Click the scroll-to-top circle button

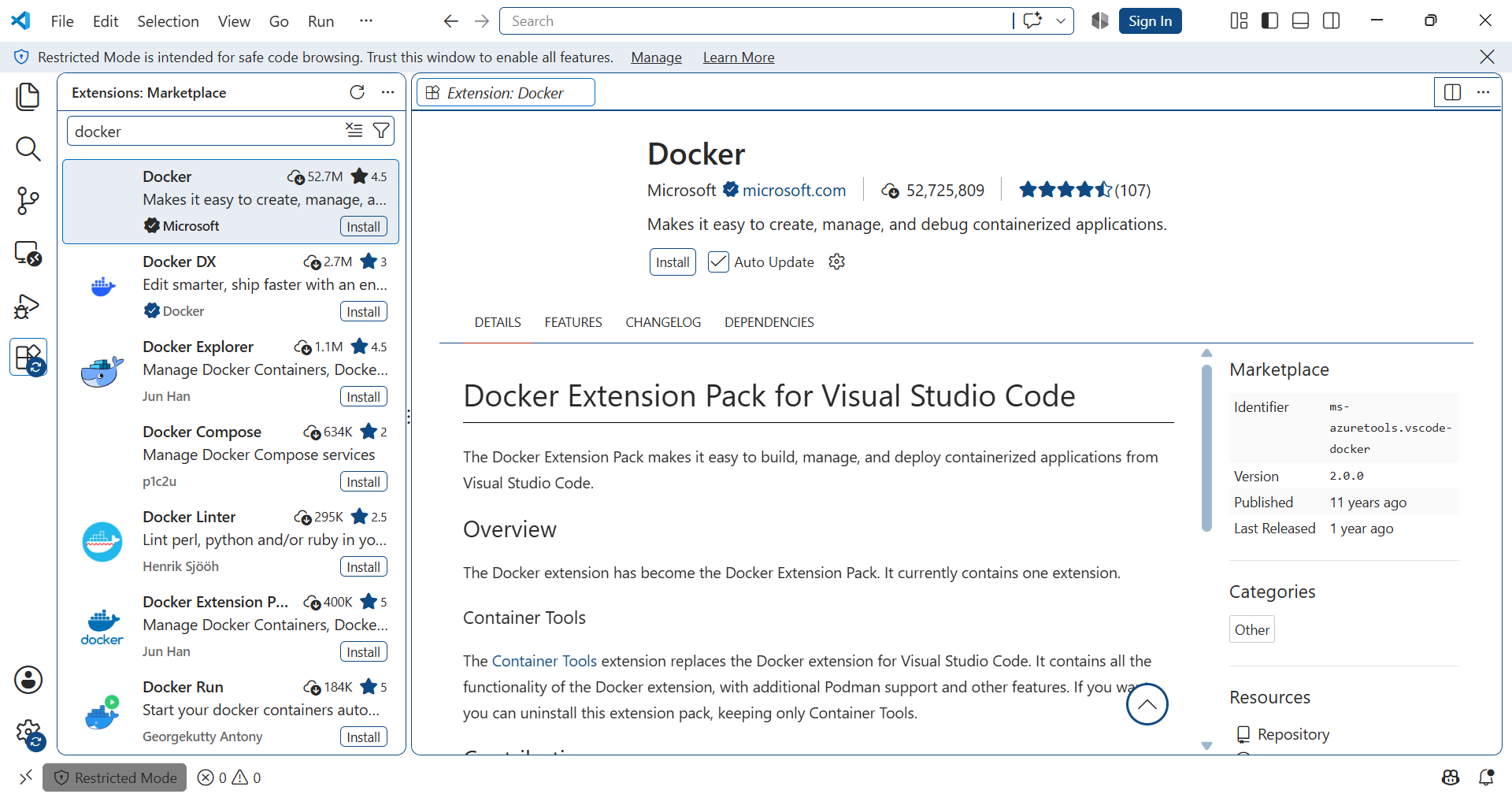pyautogui.click(x=1147, y=704)
